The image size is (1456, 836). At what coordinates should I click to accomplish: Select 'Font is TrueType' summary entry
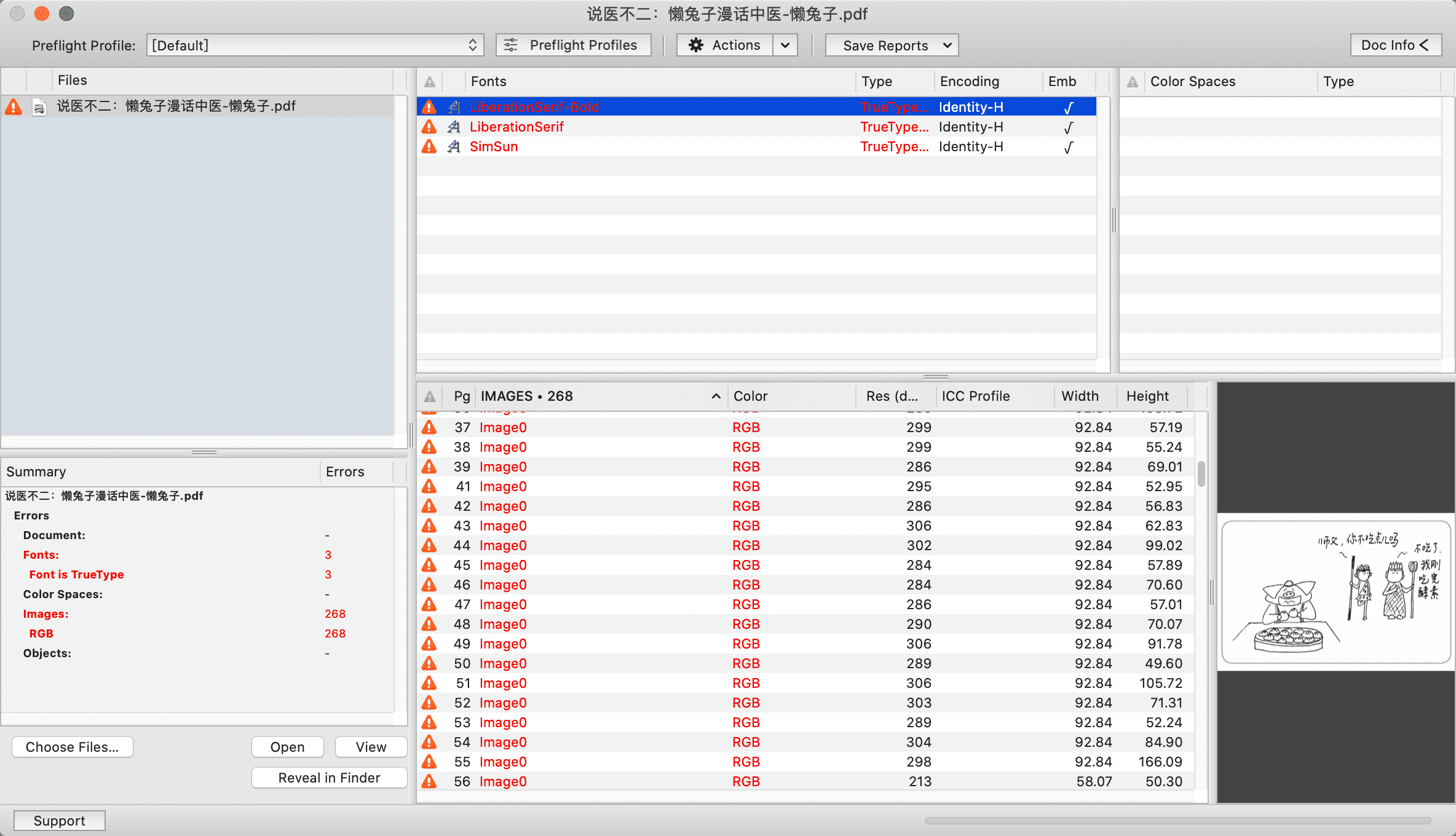(x=76, y=575)
